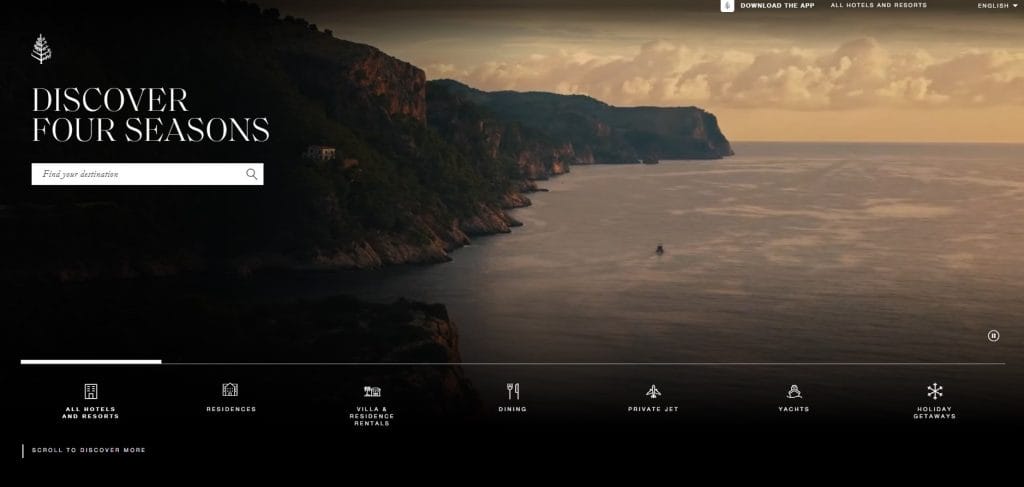The image size is (1024, 487).
Task: Click the app icon beside Download the App
Action: click(727, 5)
